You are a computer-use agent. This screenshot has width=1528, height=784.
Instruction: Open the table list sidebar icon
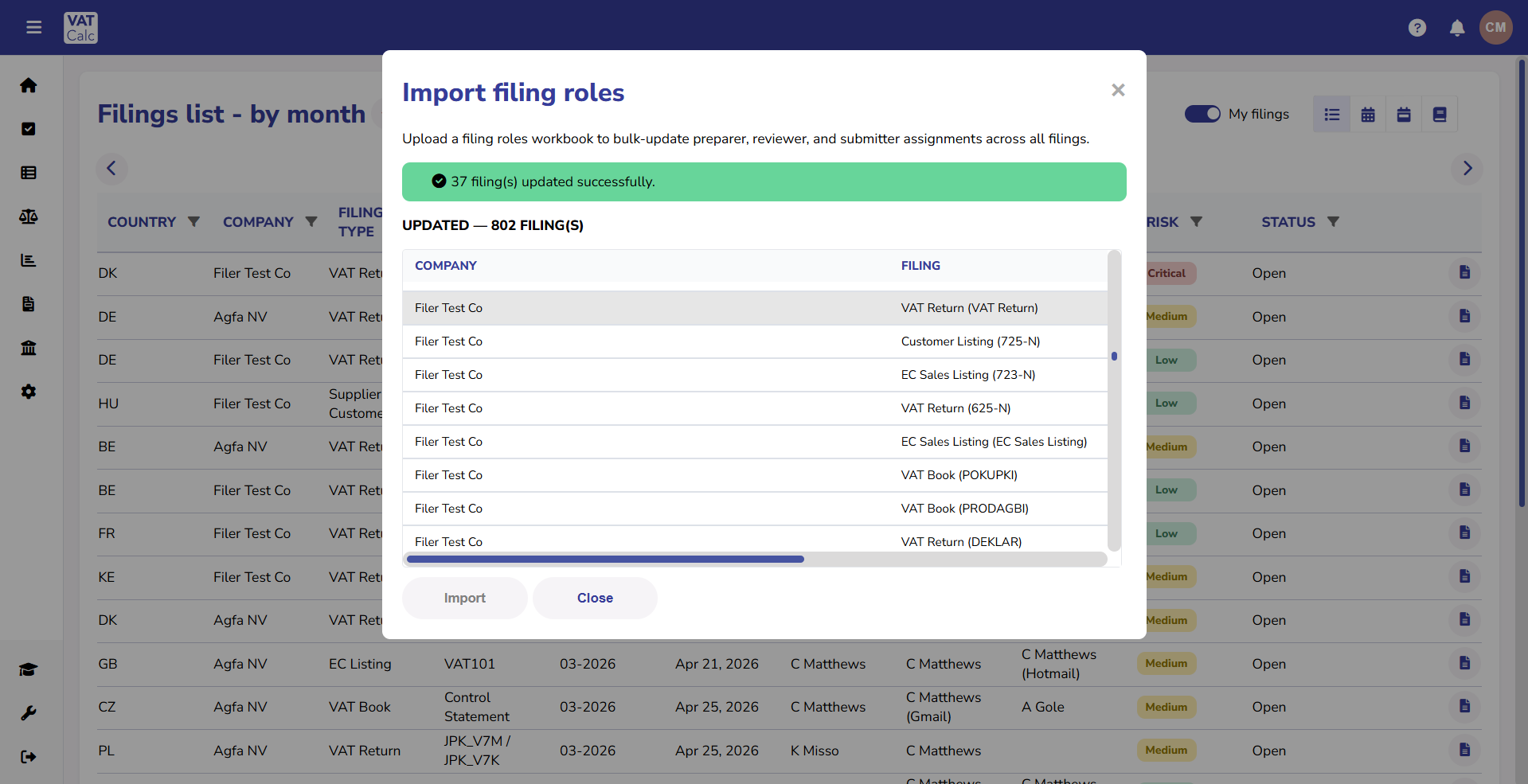[29, 173]
